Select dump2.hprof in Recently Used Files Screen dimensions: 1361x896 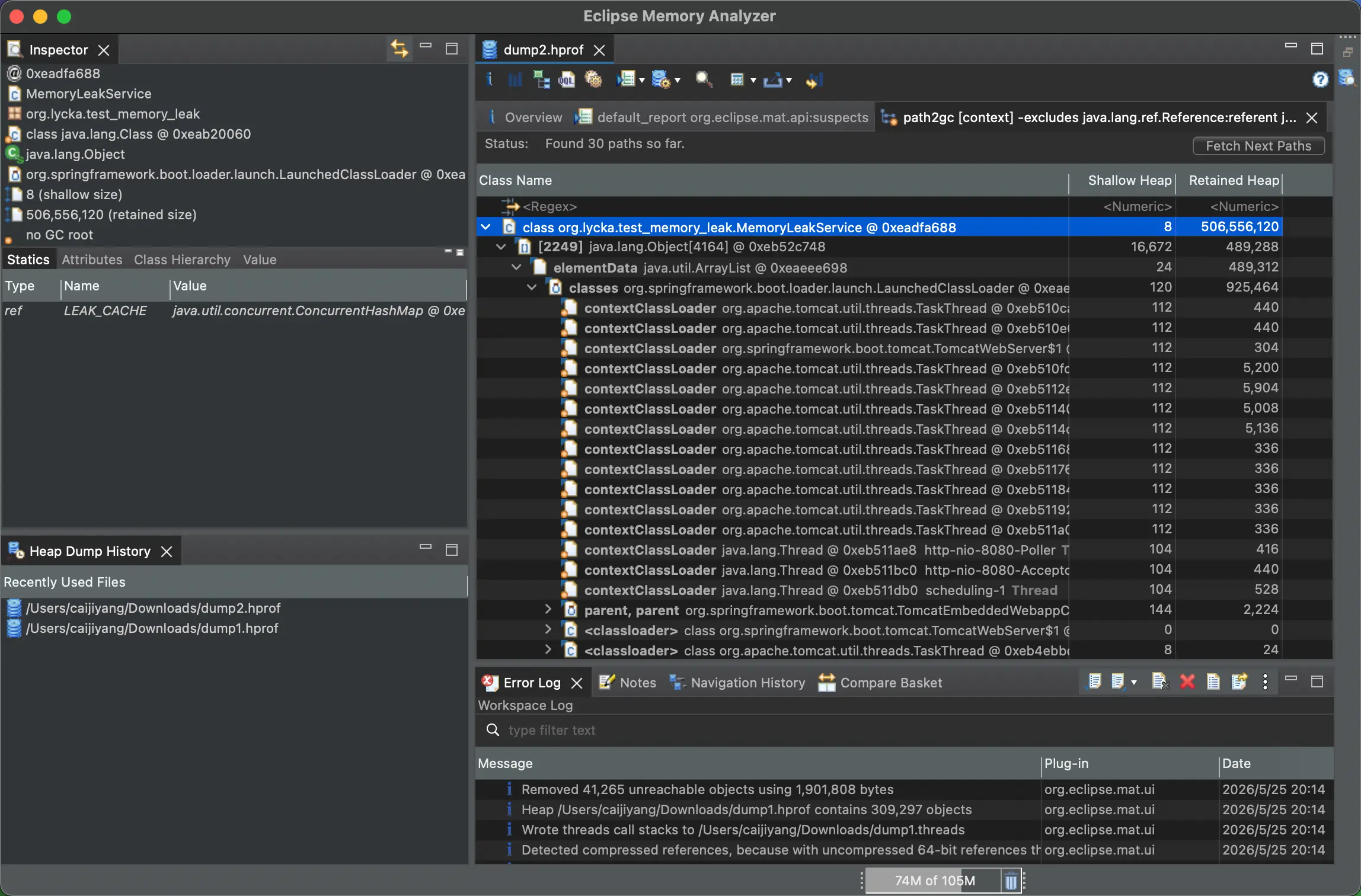point(143,608)
